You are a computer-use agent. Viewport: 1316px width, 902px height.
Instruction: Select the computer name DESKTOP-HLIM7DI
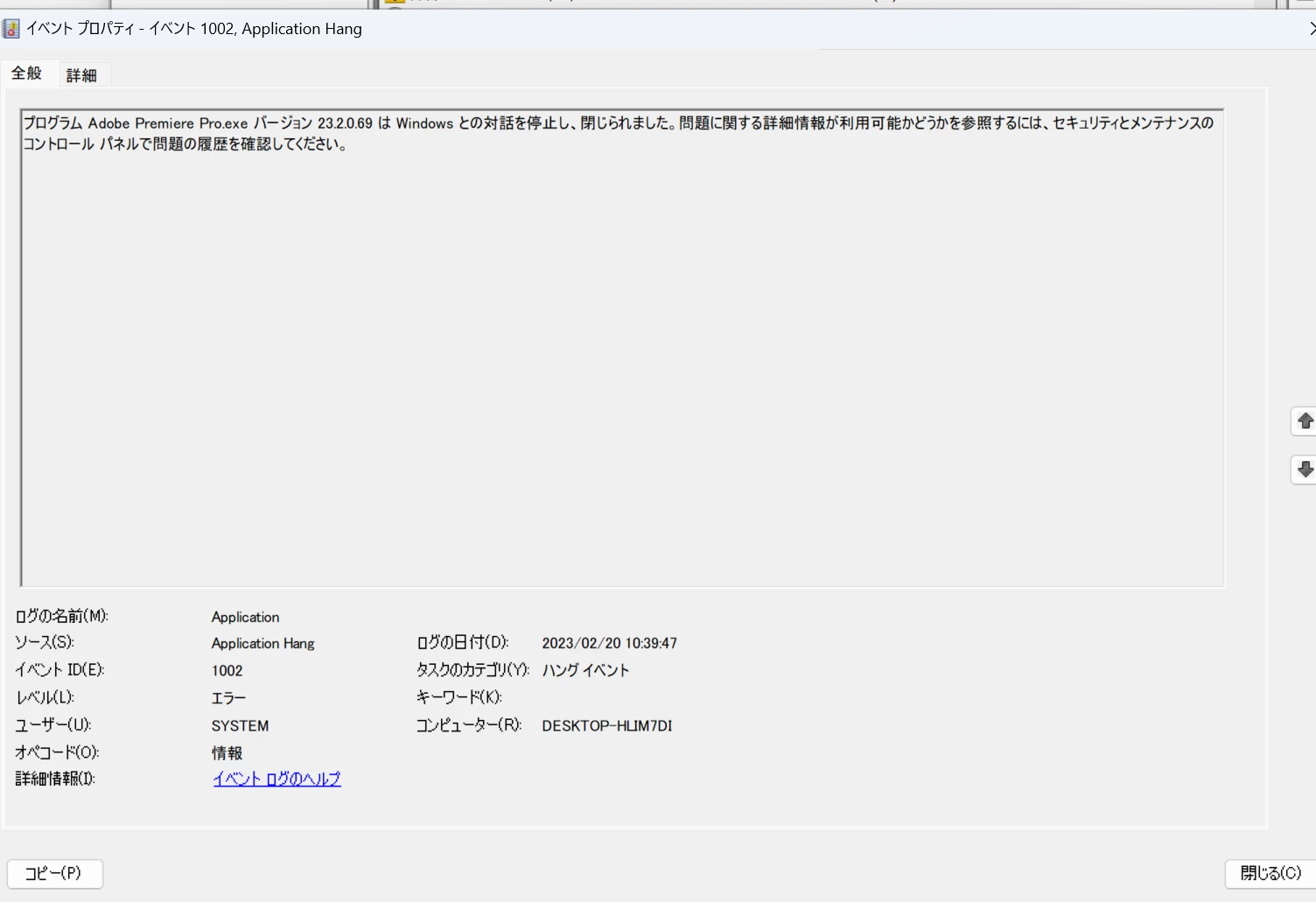click(606, 725)
